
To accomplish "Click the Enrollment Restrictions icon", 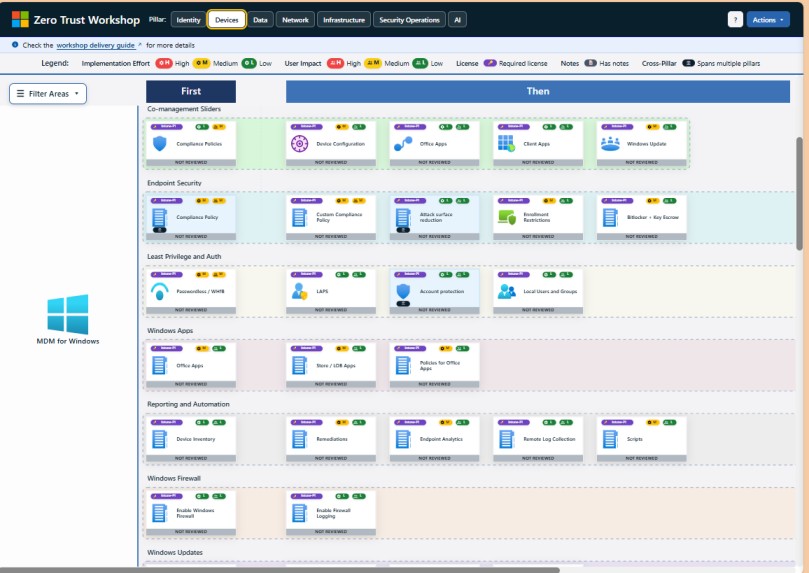I will pos(505,216).
